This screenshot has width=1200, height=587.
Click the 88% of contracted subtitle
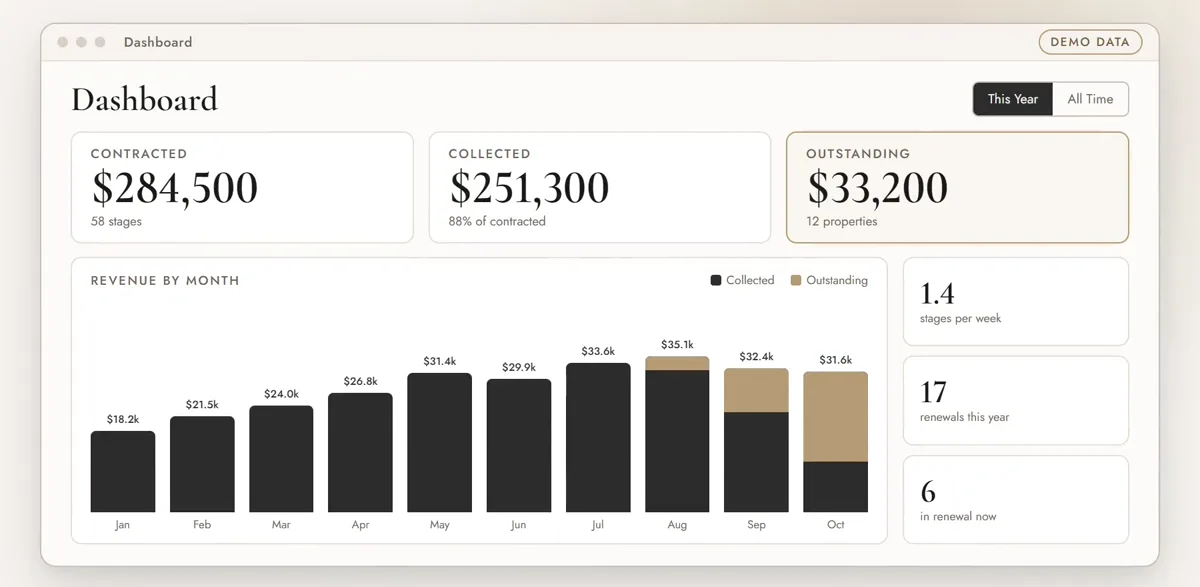pos(497,222)
